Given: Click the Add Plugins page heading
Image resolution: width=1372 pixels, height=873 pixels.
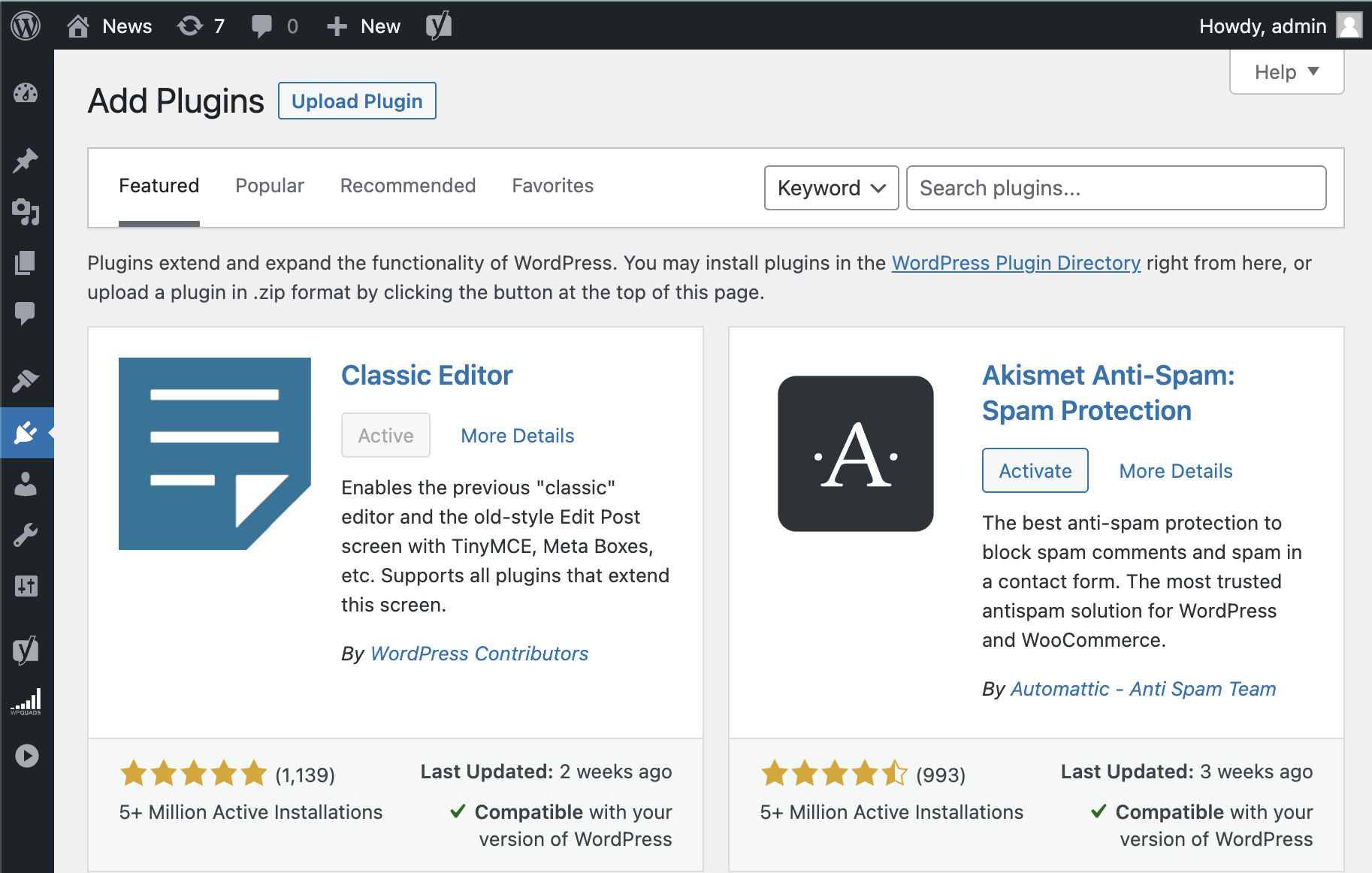Looking at the screenshot, I should click(176, 101).
